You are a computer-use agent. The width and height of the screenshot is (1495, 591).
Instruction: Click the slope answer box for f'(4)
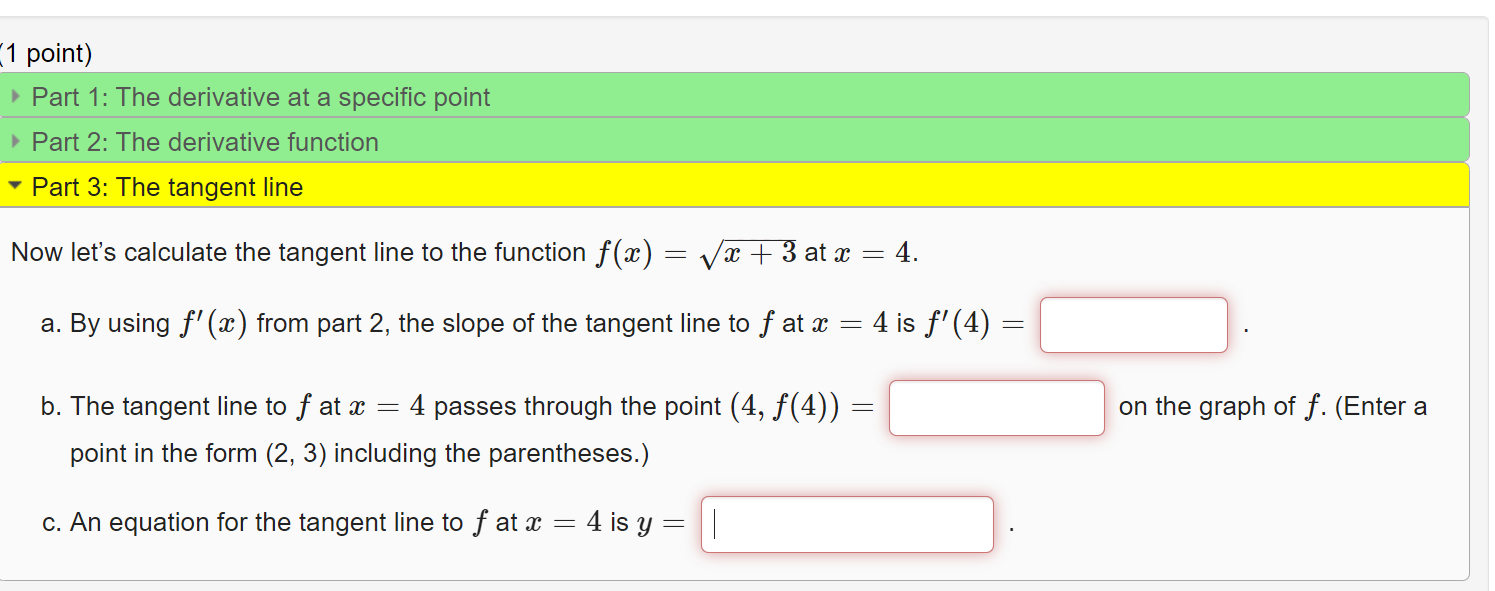pos(1133,324)
